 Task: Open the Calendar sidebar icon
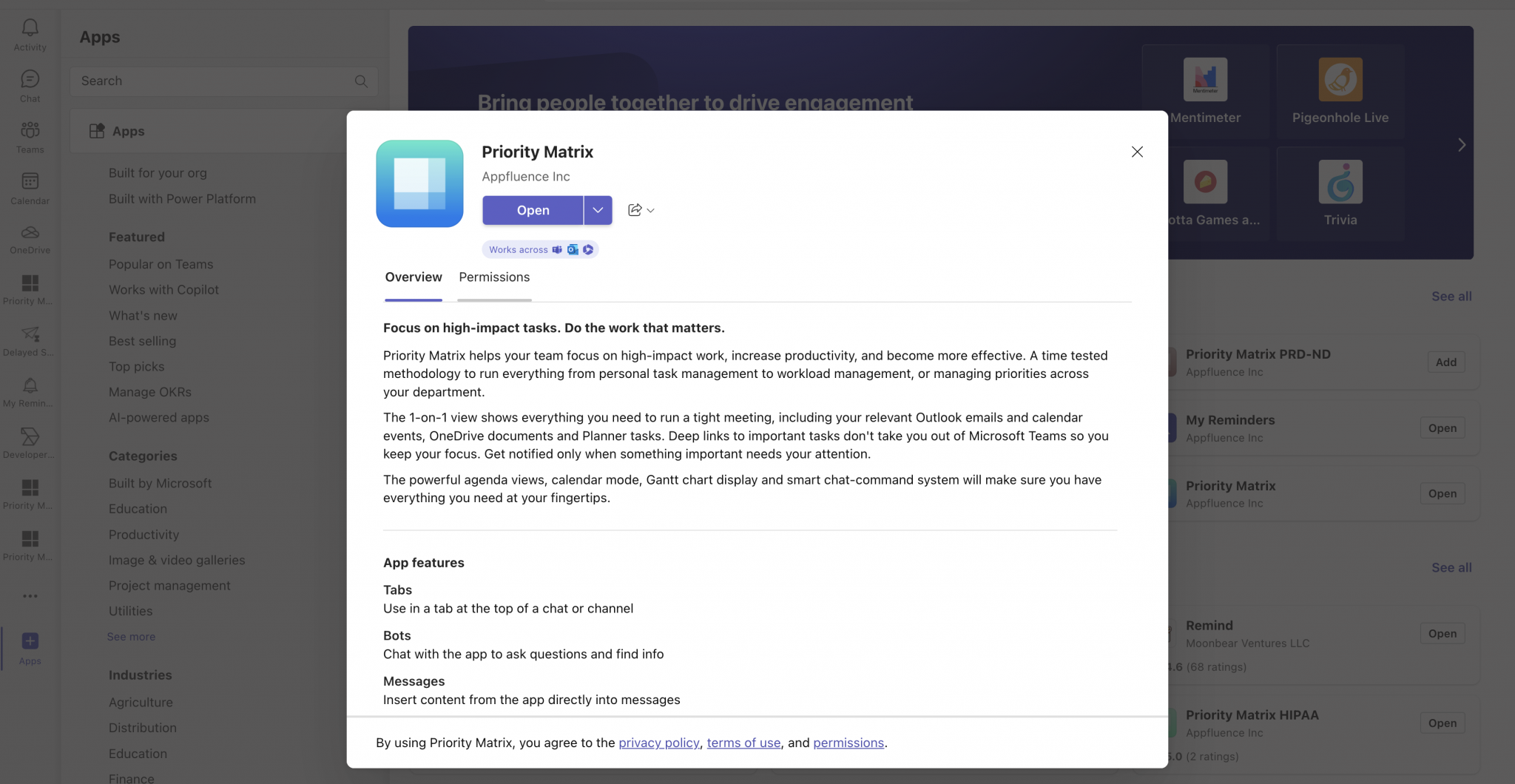[30, 186]
